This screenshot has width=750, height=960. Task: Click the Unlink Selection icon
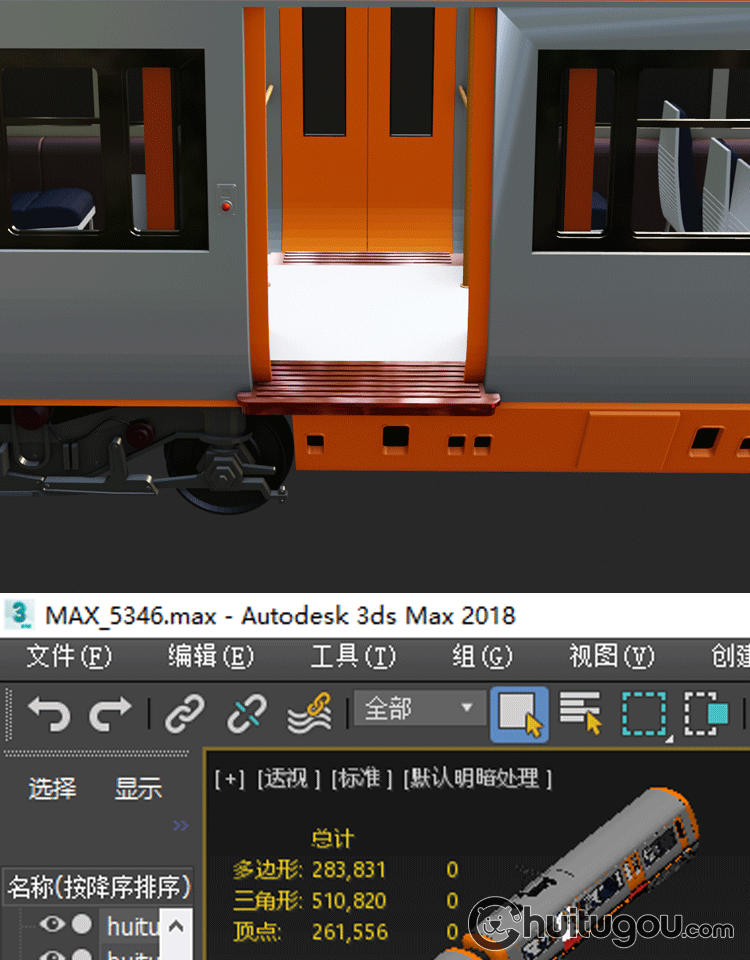coord(247,714)
